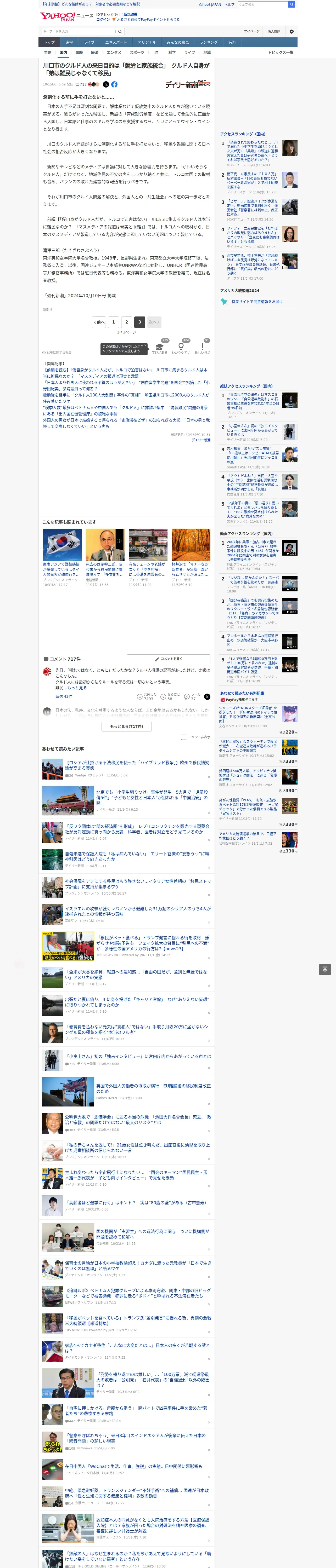Go to previous page 前へ button
The image size is (336, 1568).
tap(99, 322)
